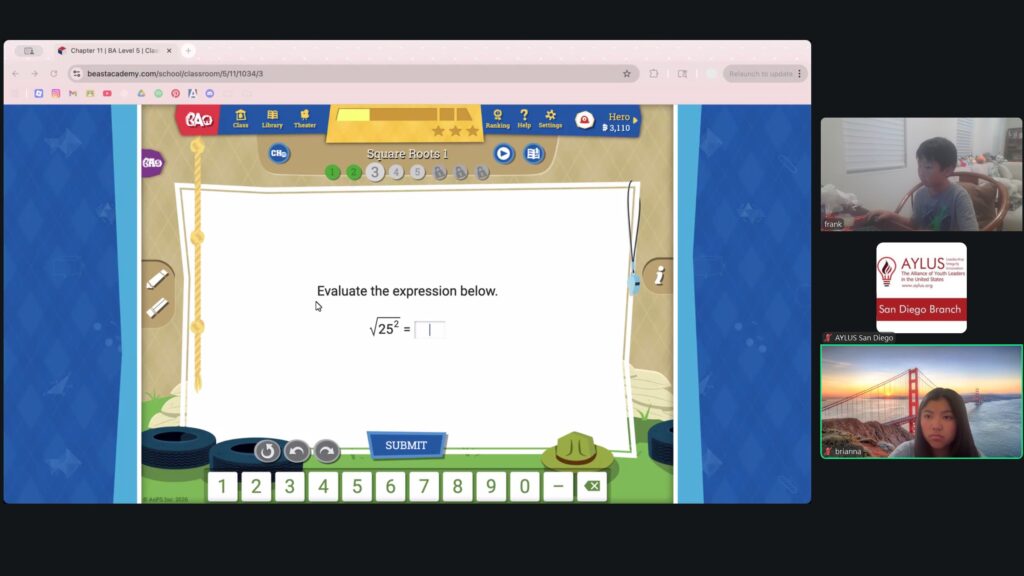The image size is (1024, 576).
Task: Go to completed question 1 circle
Action: (332, 172)
